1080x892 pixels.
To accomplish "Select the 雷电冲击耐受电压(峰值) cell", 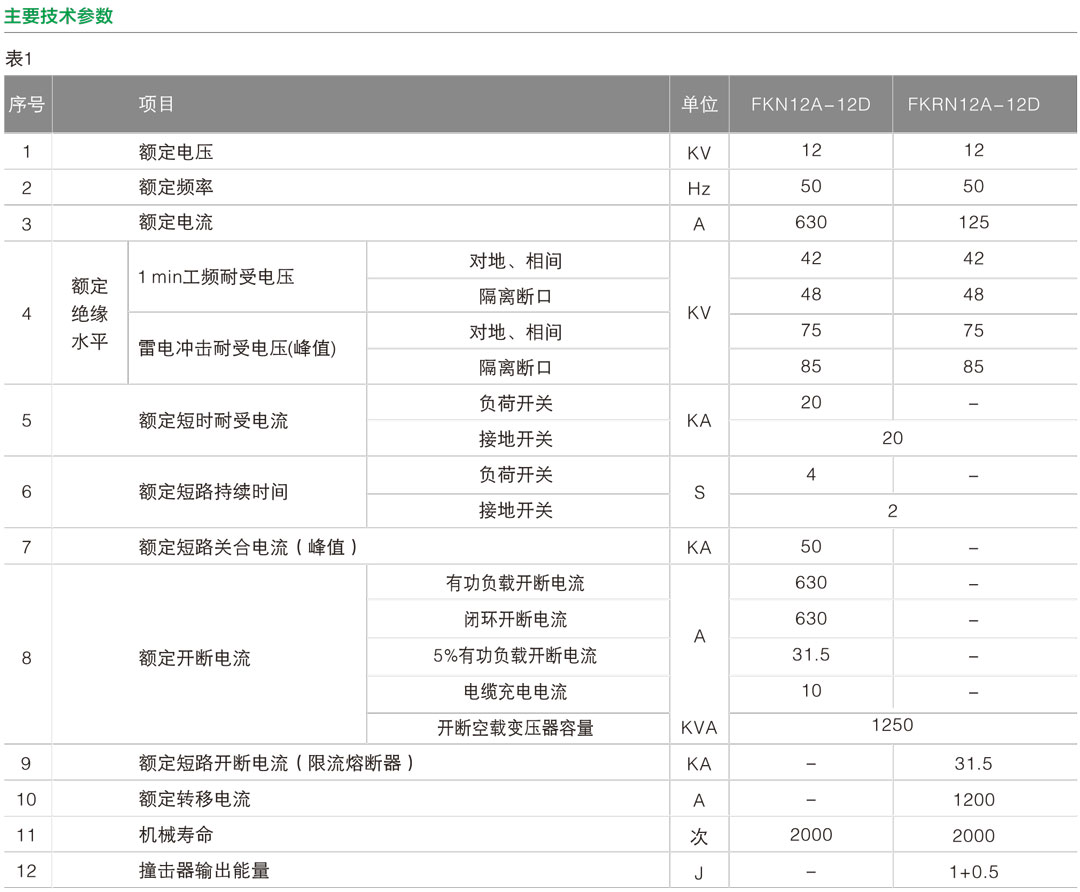I will [x=237, y=349].
